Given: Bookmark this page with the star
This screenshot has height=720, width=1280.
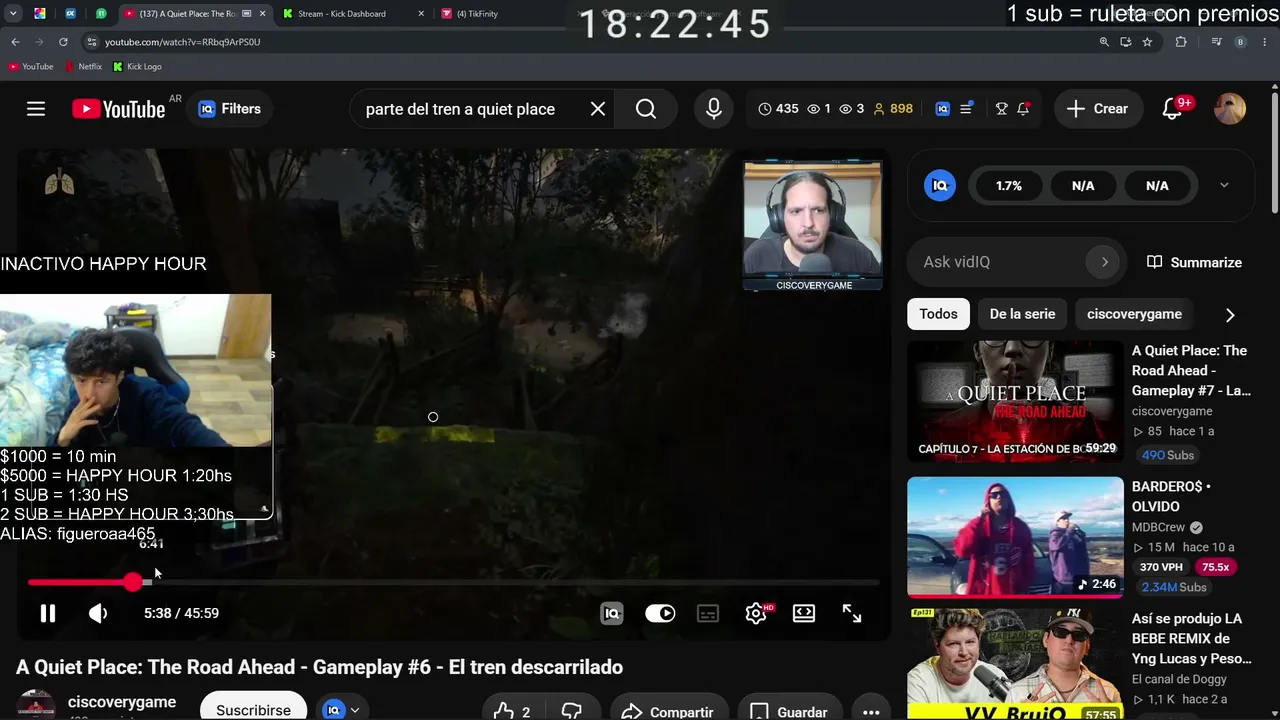Looking at the screenshot, I should [x=1147, y=42].
